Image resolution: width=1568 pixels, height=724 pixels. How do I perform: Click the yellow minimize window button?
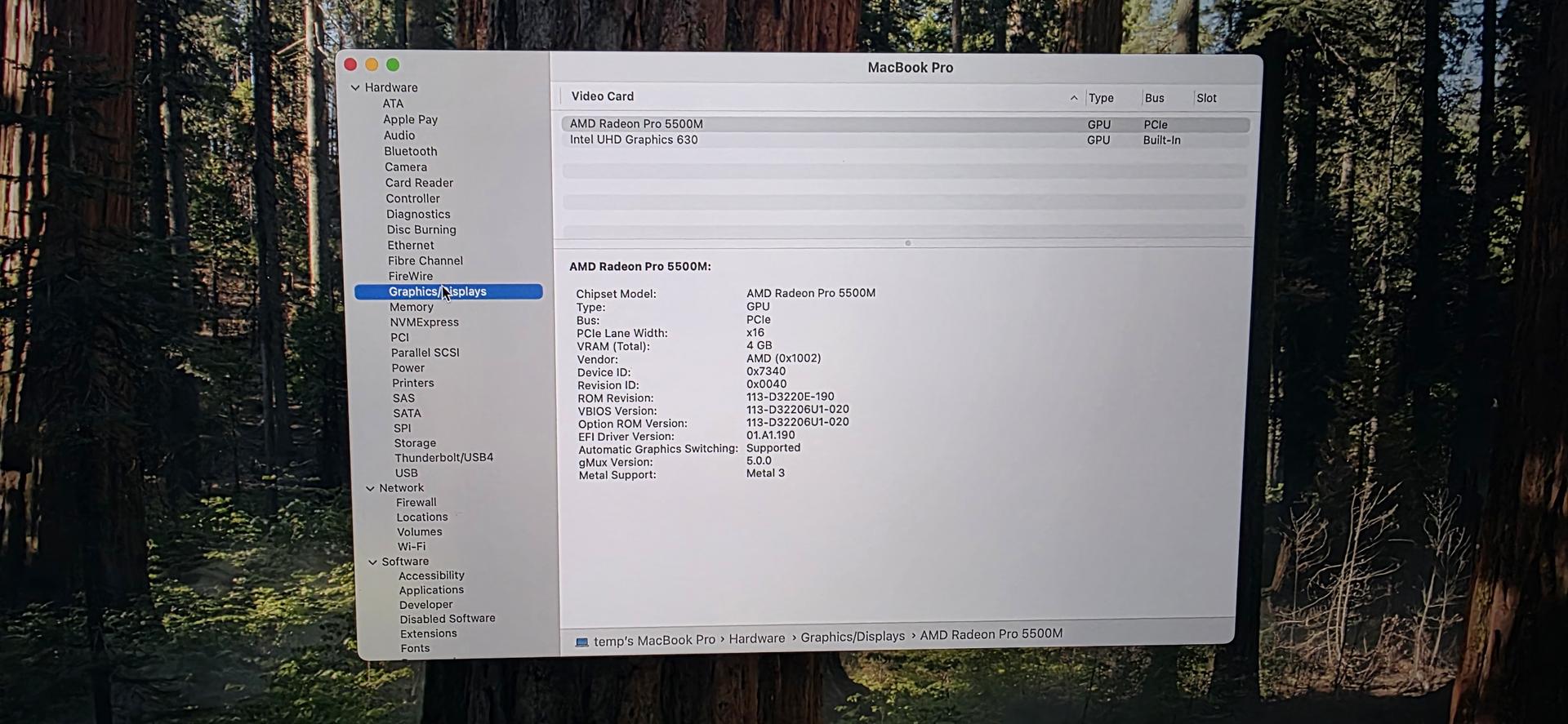coord(372,64)
